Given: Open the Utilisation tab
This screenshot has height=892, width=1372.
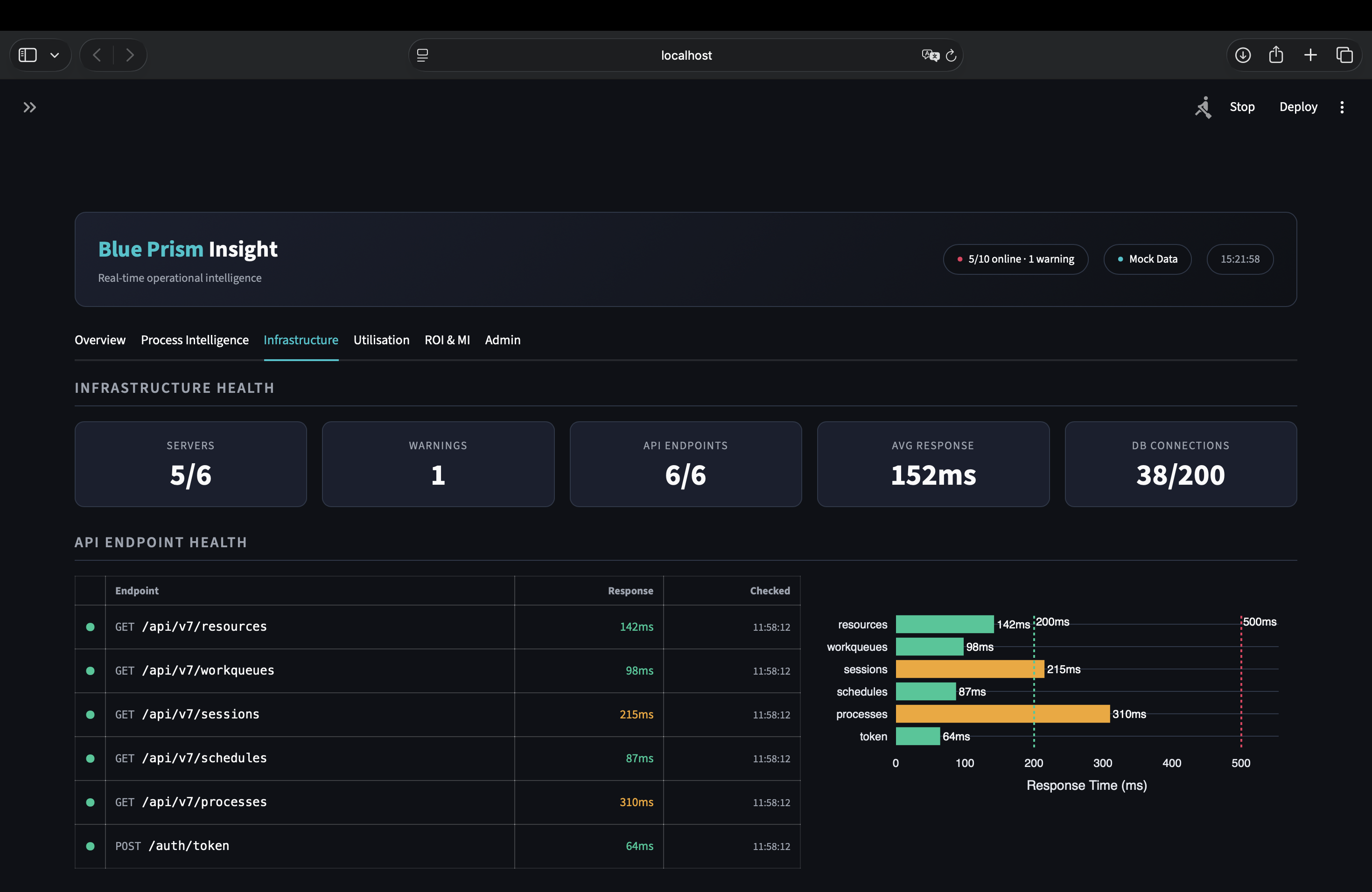Looking at the screenshot, I should (x=381, y=340).
